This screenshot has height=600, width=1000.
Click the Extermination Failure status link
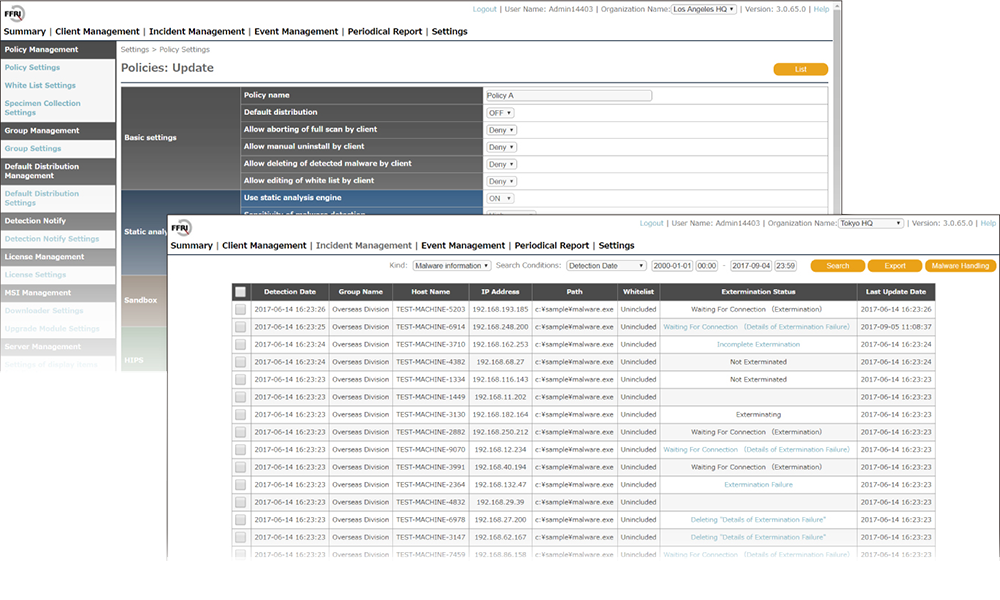[x=758, y=485]
